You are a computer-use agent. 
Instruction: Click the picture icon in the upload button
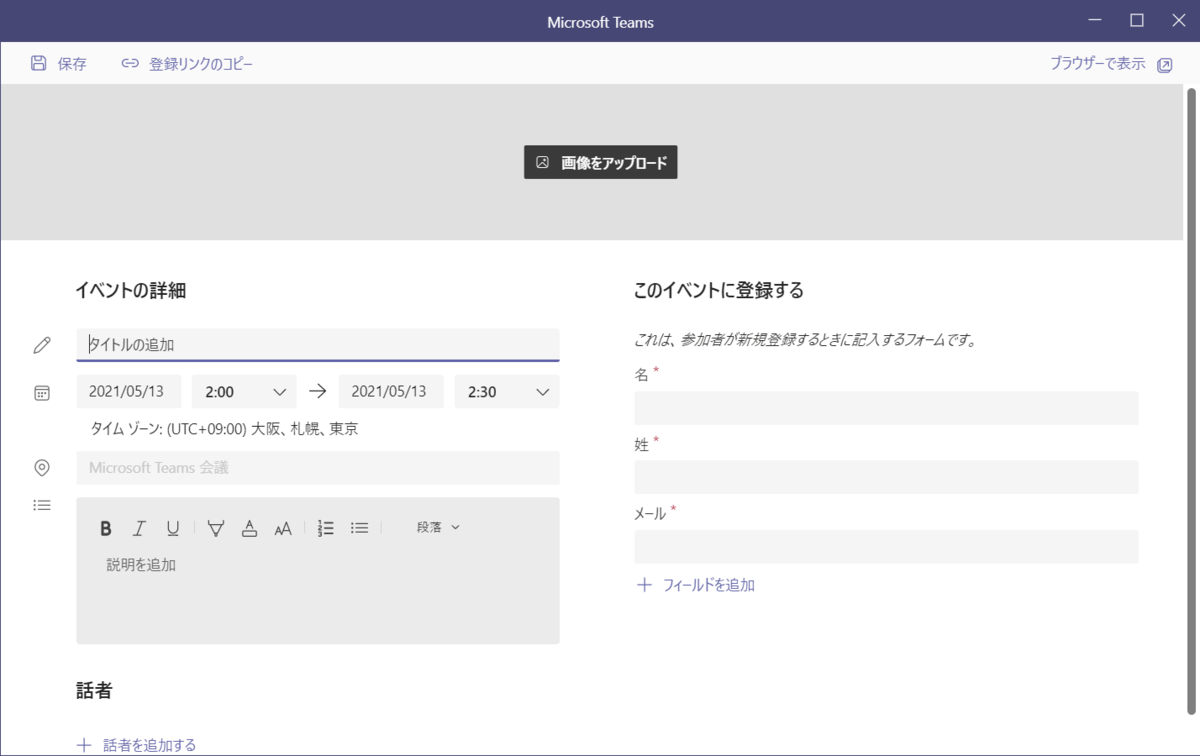542,162
